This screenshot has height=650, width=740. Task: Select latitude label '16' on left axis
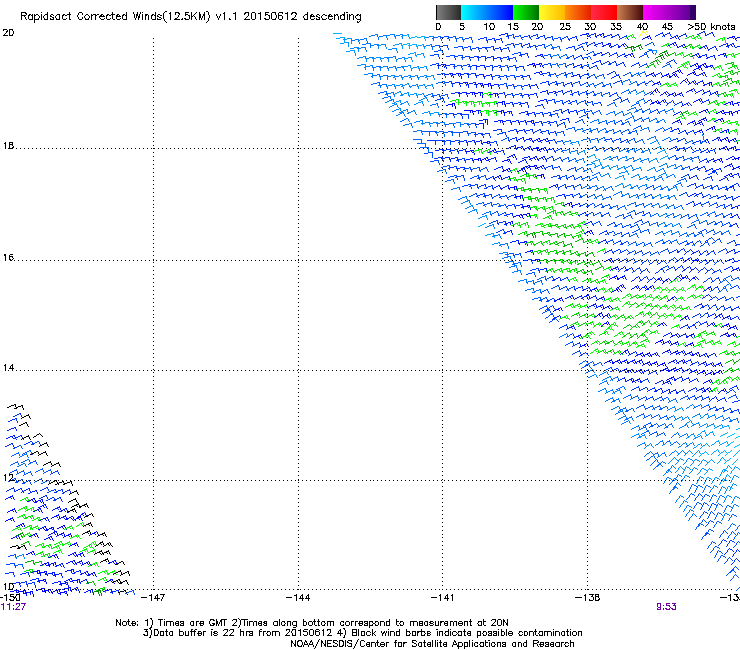tap(8, 258)
